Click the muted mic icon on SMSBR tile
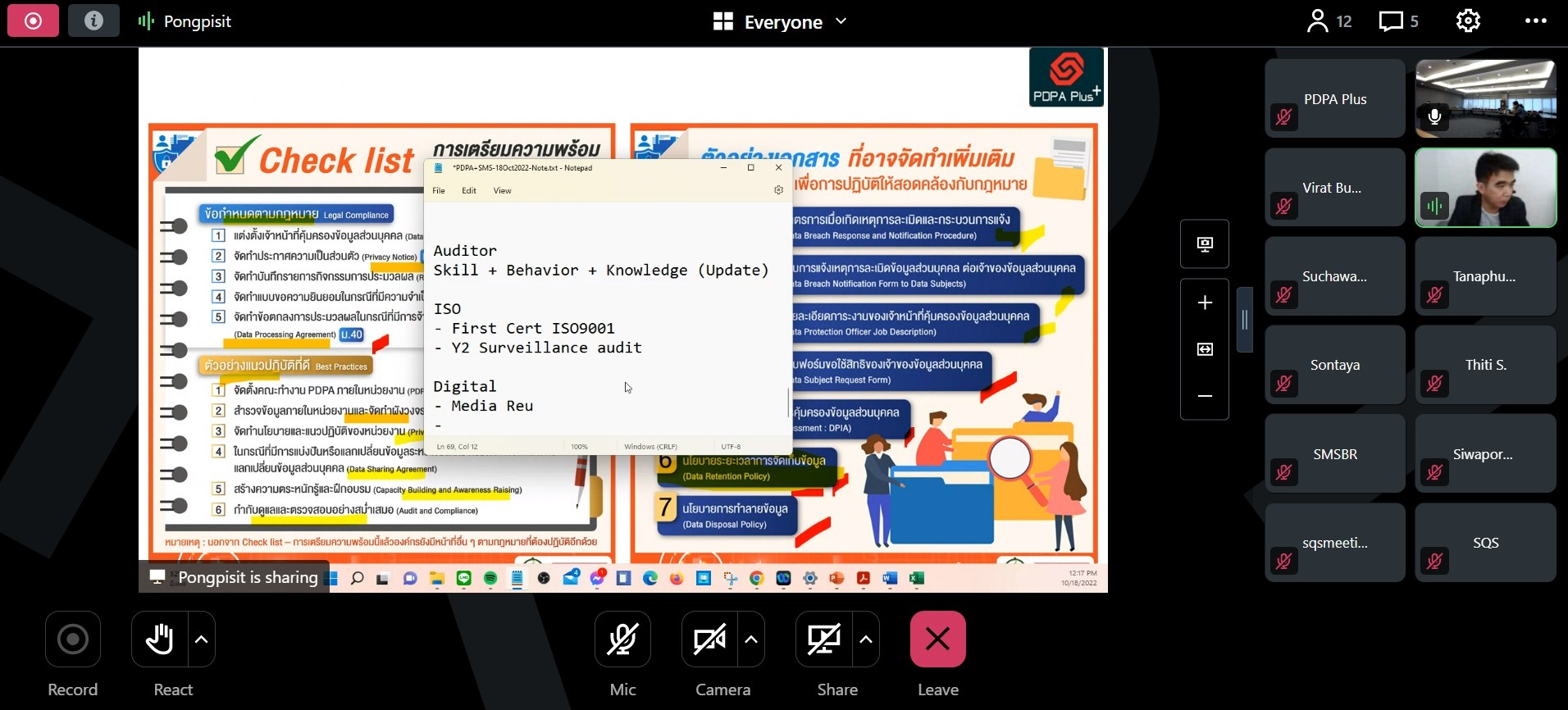 (1284, 471)
